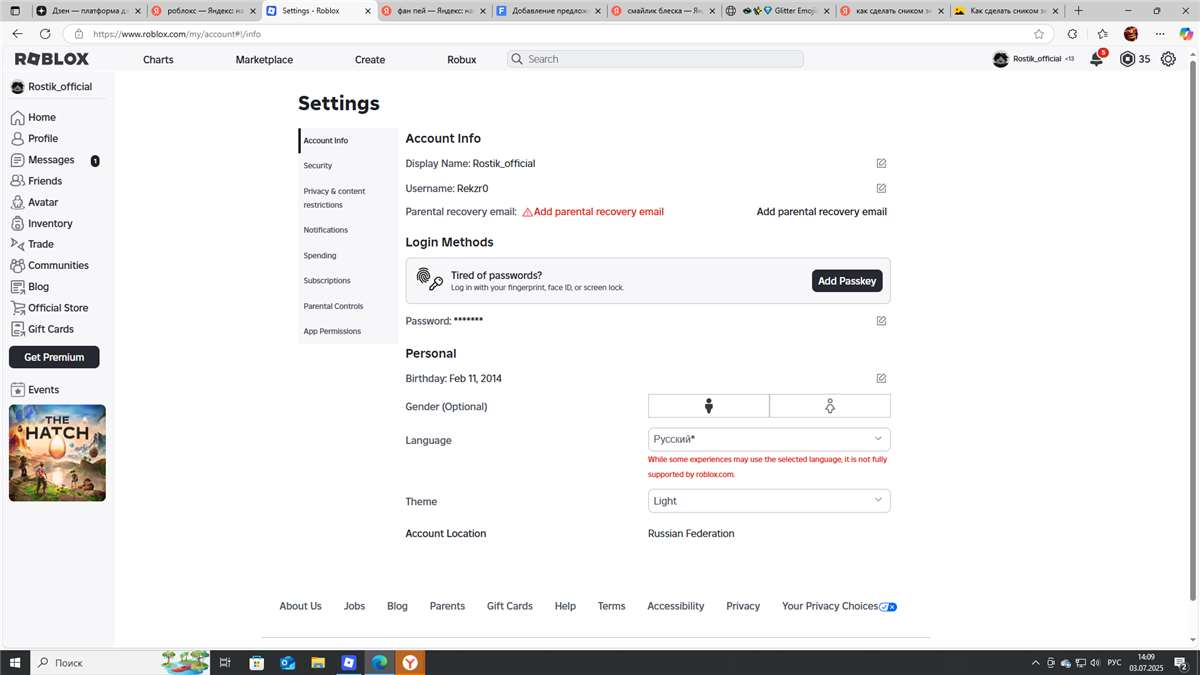Edit the Username with pencil icon
1200x675 pixels.
[881, 188]
